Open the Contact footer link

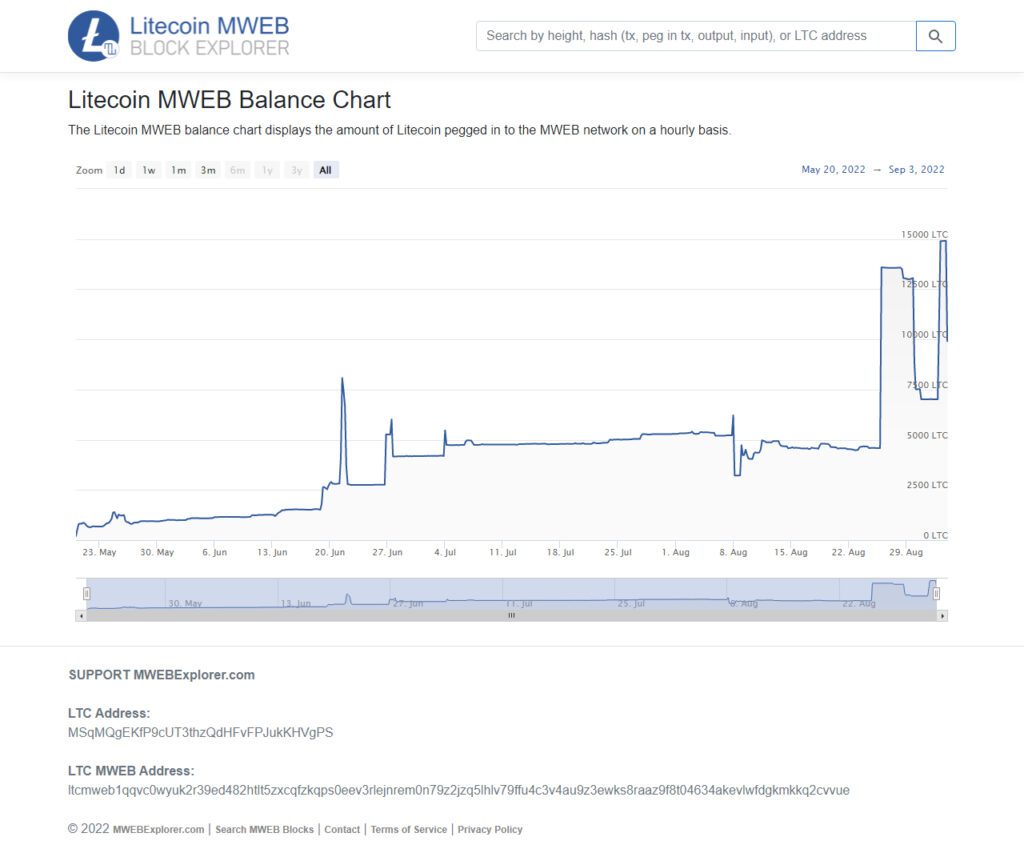click(x=342, y=830)
